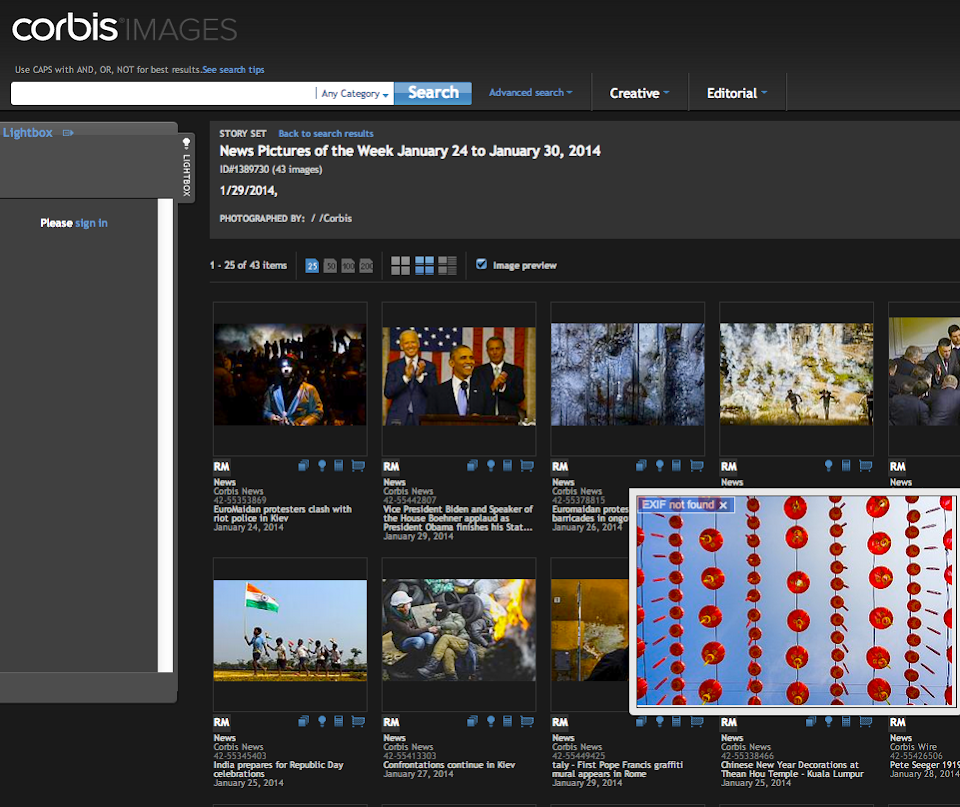The height and width of the screenshot is (807, 960).
Task: Add India Republic Day image to cart
Action: [x=358, y=722]
